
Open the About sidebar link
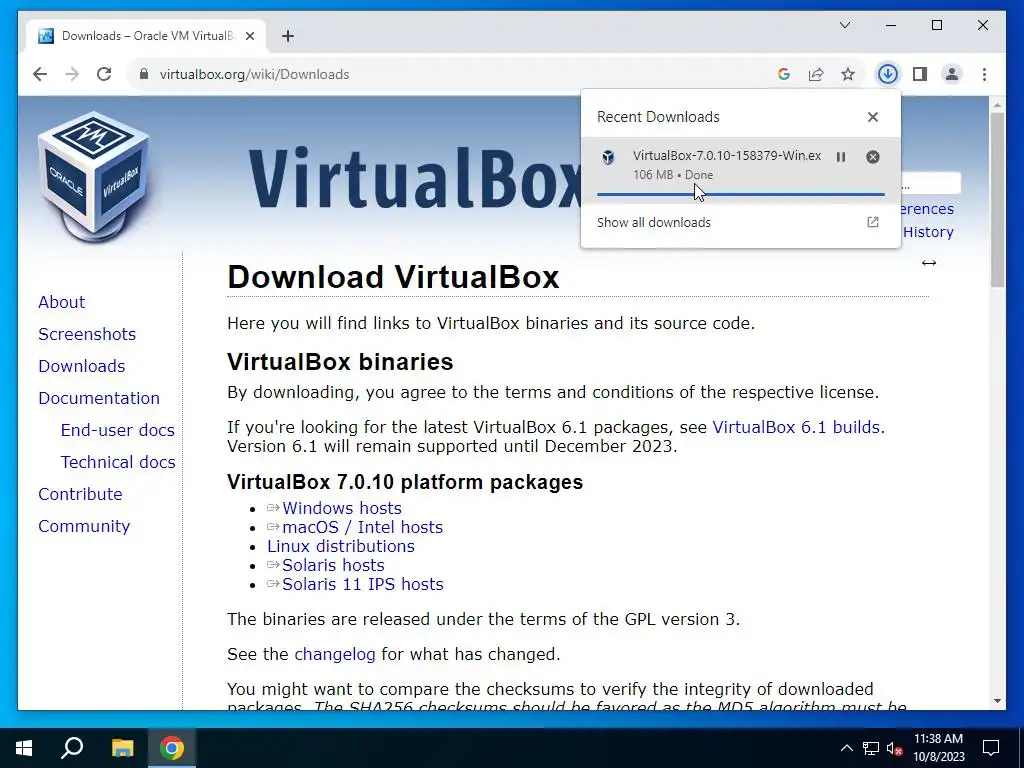click(x=61, y=302)
